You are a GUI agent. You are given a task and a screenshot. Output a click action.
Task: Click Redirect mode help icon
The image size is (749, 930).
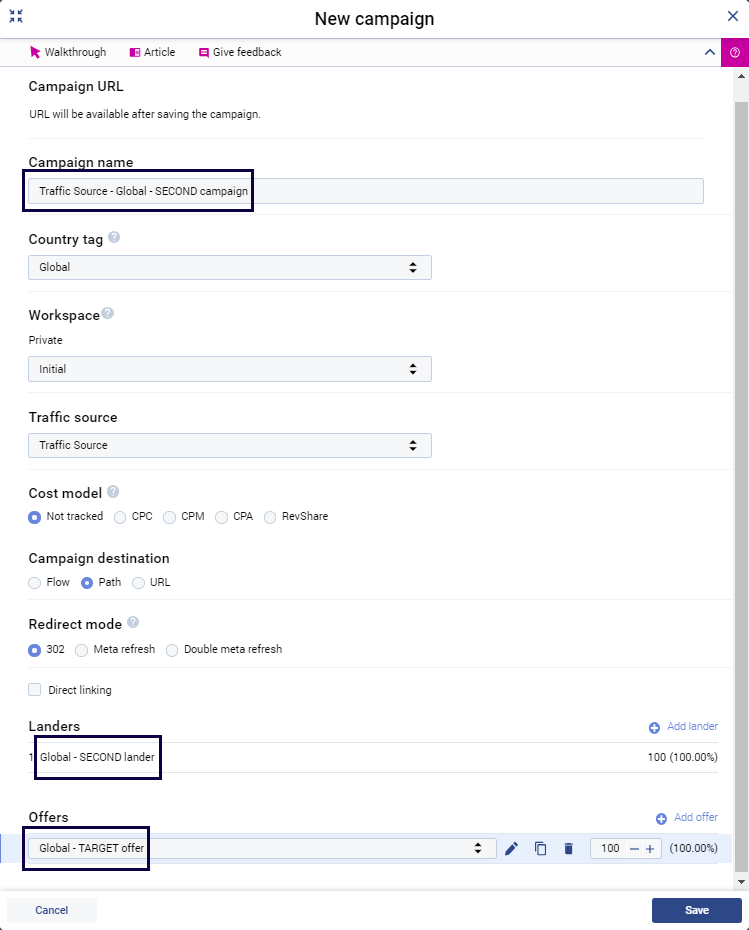pyautogui.click(x=133, y=622)
